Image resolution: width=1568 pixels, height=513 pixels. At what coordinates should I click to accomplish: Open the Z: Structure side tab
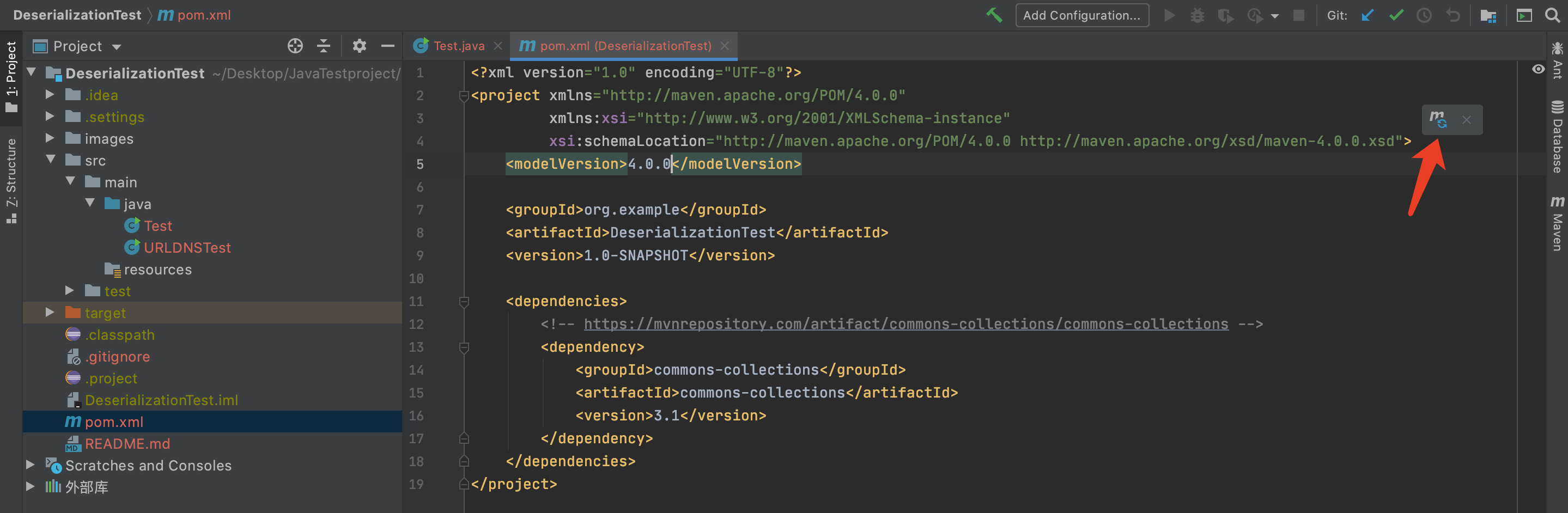(x=11, y=181)
